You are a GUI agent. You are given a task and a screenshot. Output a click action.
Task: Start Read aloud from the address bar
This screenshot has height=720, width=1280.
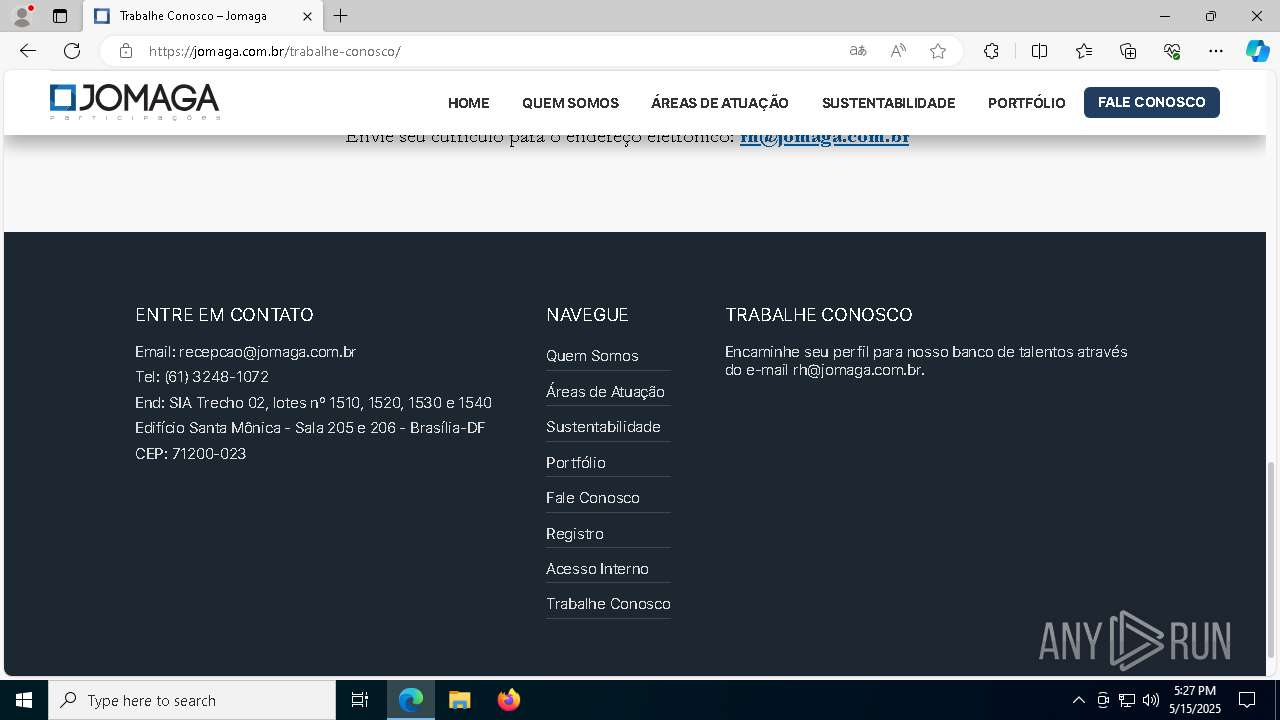[898, 51]
